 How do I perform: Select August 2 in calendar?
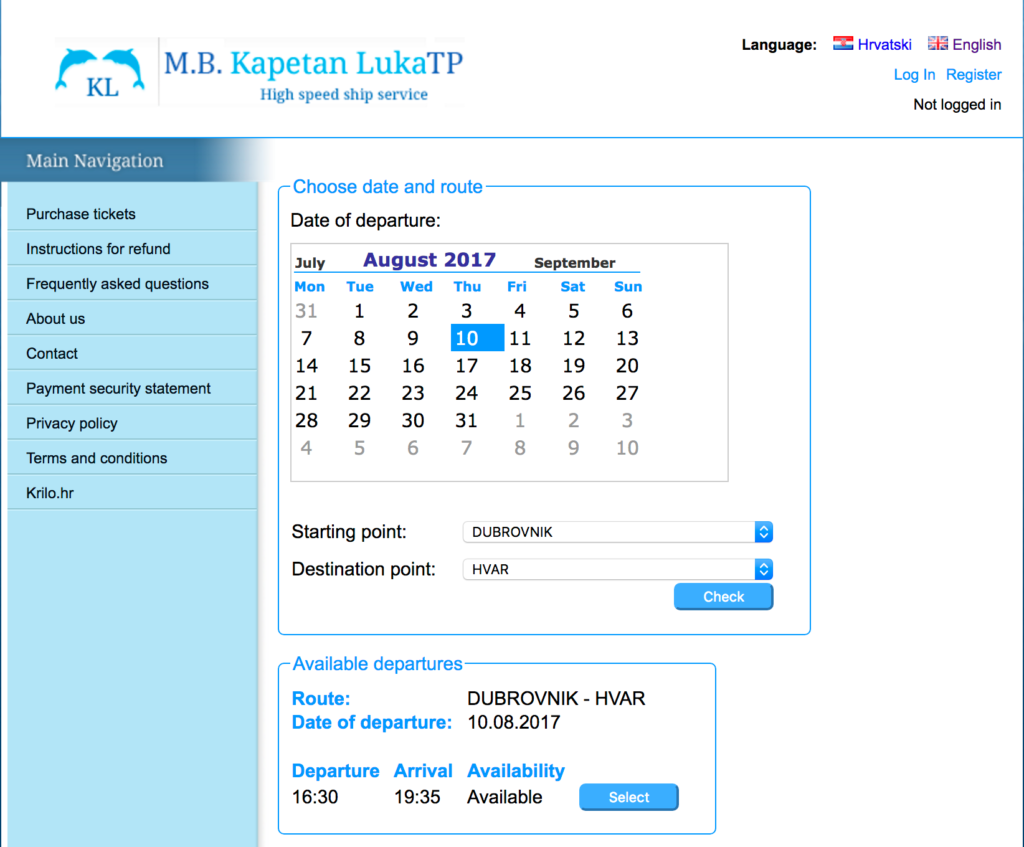click(413, 311)
